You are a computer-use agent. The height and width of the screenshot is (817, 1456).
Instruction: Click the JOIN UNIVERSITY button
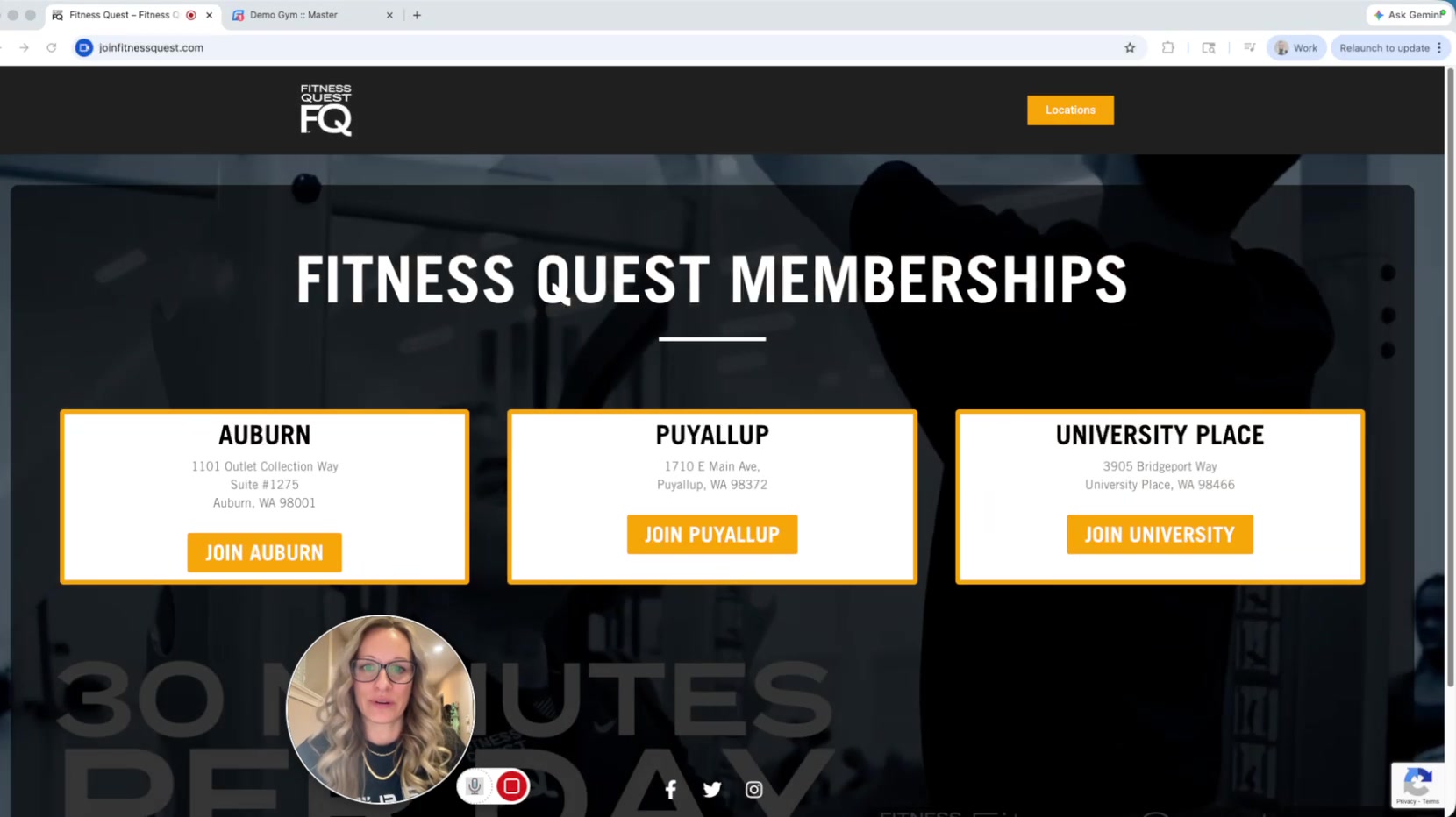(1160, 535)
